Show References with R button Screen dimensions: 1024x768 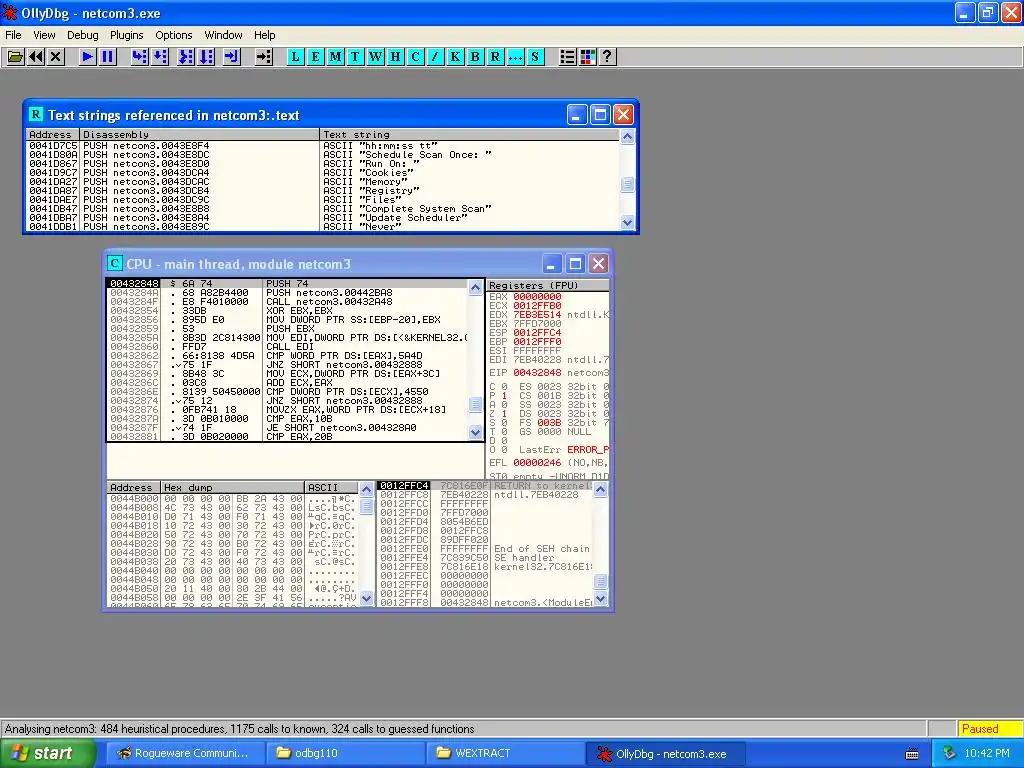click(495, 57)
